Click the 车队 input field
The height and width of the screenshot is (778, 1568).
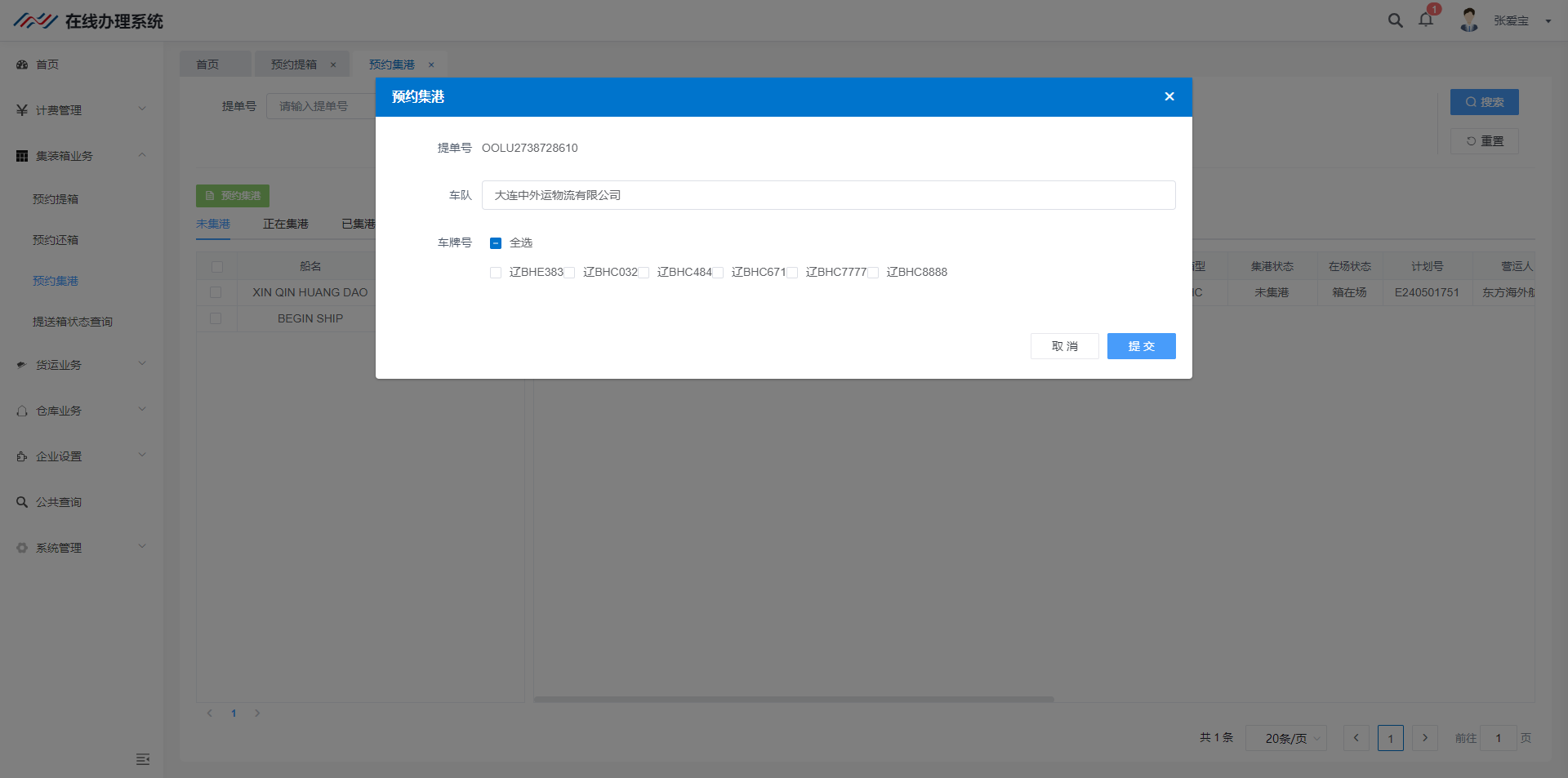[828, 195]
